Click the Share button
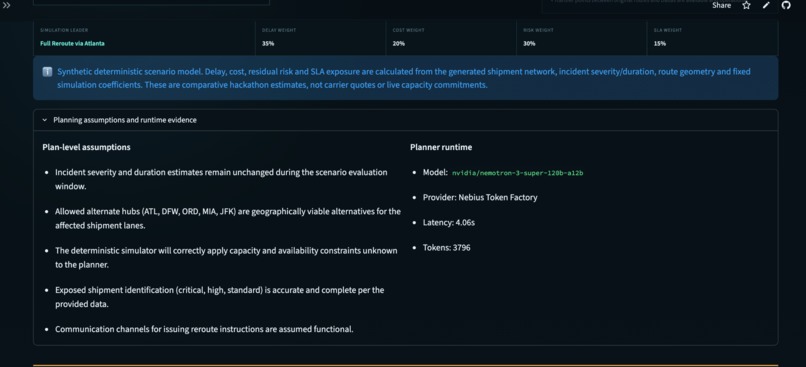The width and height of the screenshot is (806, 367). click(x=721, y=5)
